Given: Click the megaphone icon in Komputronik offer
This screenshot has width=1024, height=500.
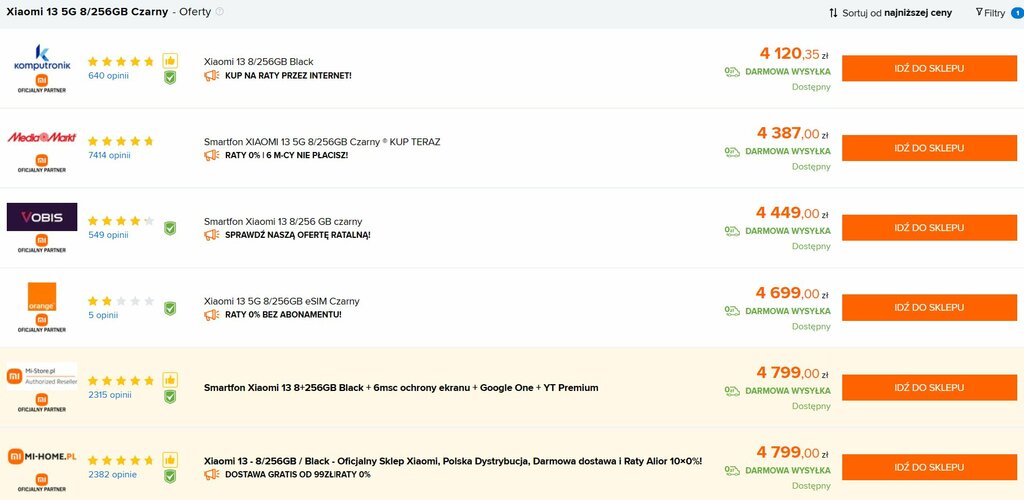Looking at the screenshot, I should pyautogui.click(x=212, y=76).
